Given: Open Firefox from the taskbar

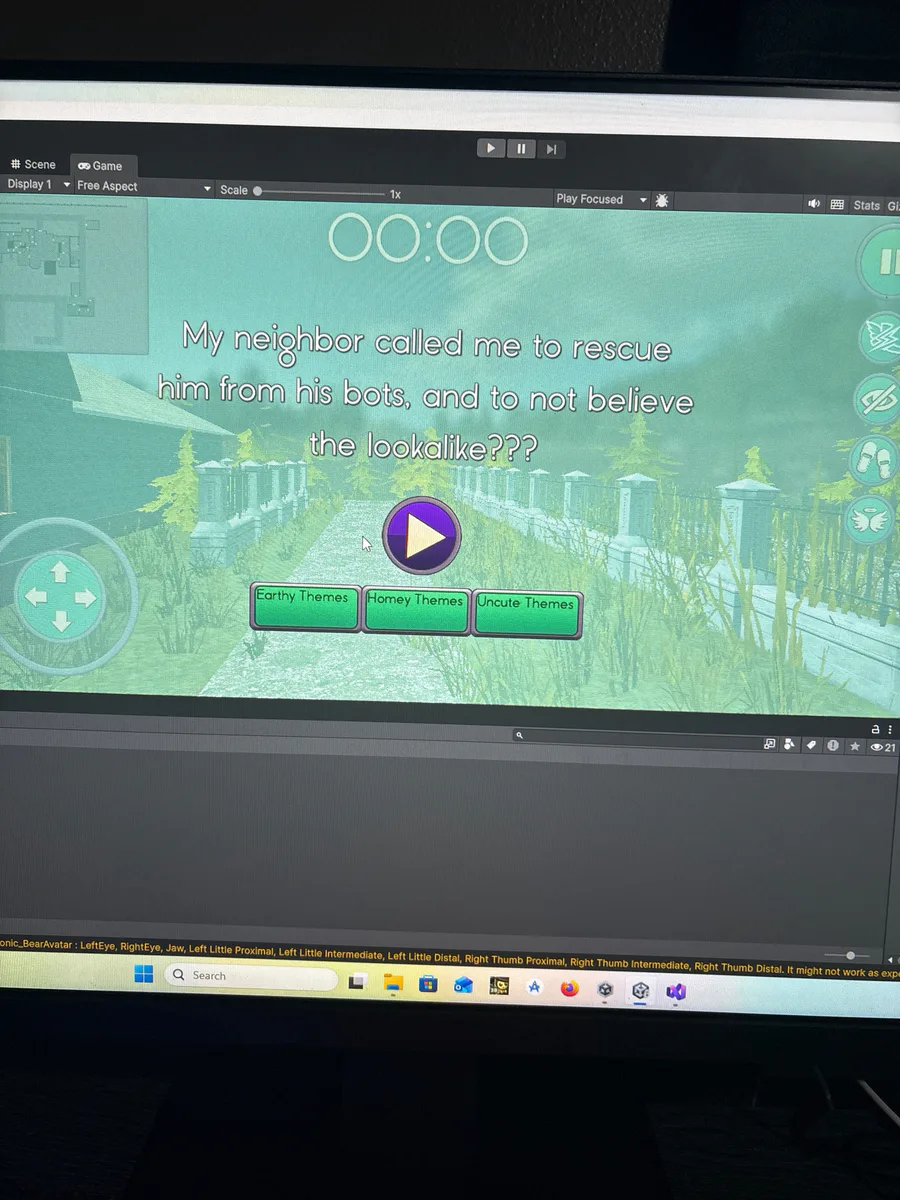Looking at the screenshot, I should pyautogui.click(x=569, y=988).
